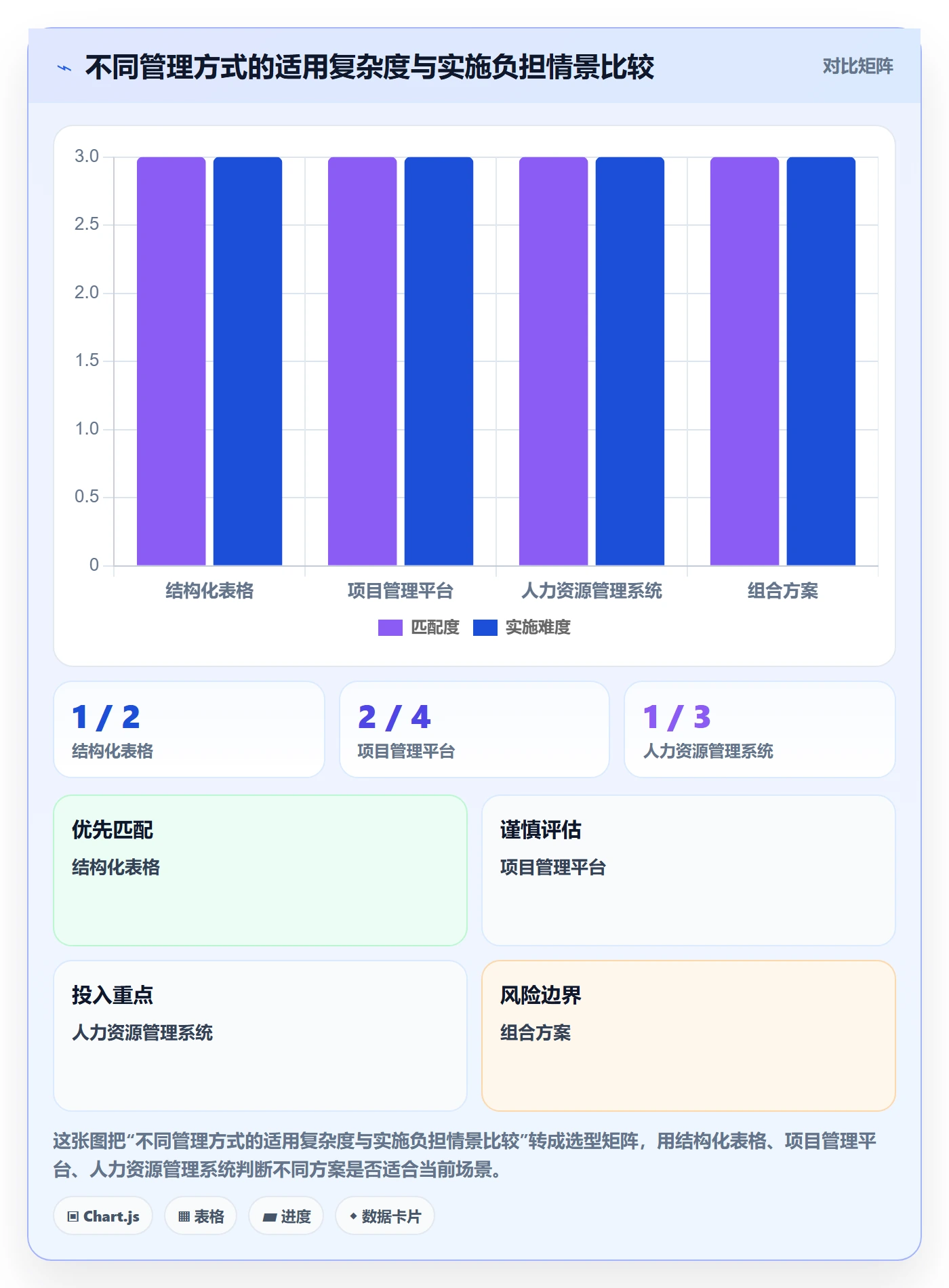Select the Chart.js tag chip
Screen dimensions: 949x1288
pyautogui.click(x=103, y=1216)
